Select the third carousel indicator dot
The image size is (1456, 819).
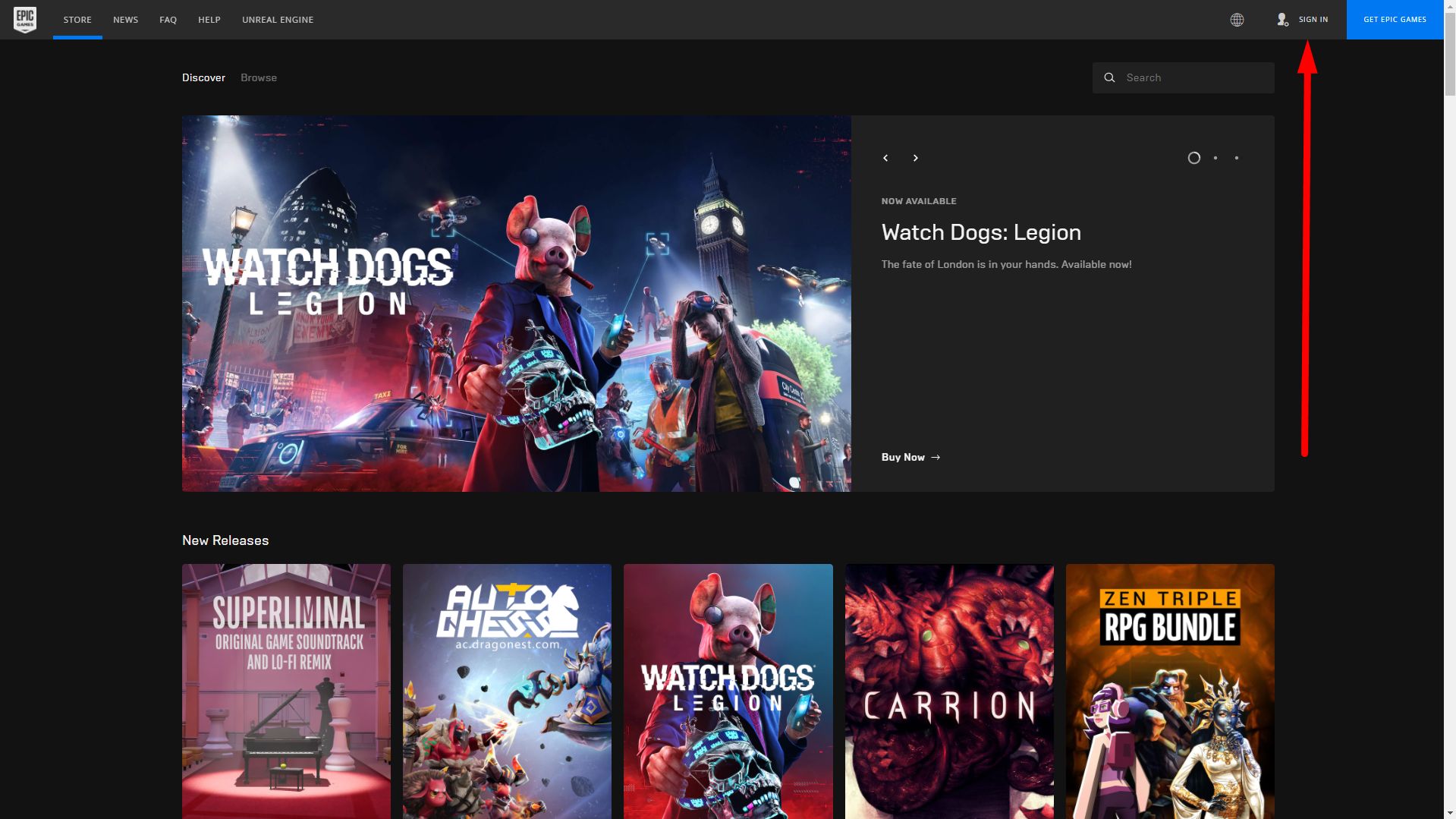click(x=1237, y=158)
